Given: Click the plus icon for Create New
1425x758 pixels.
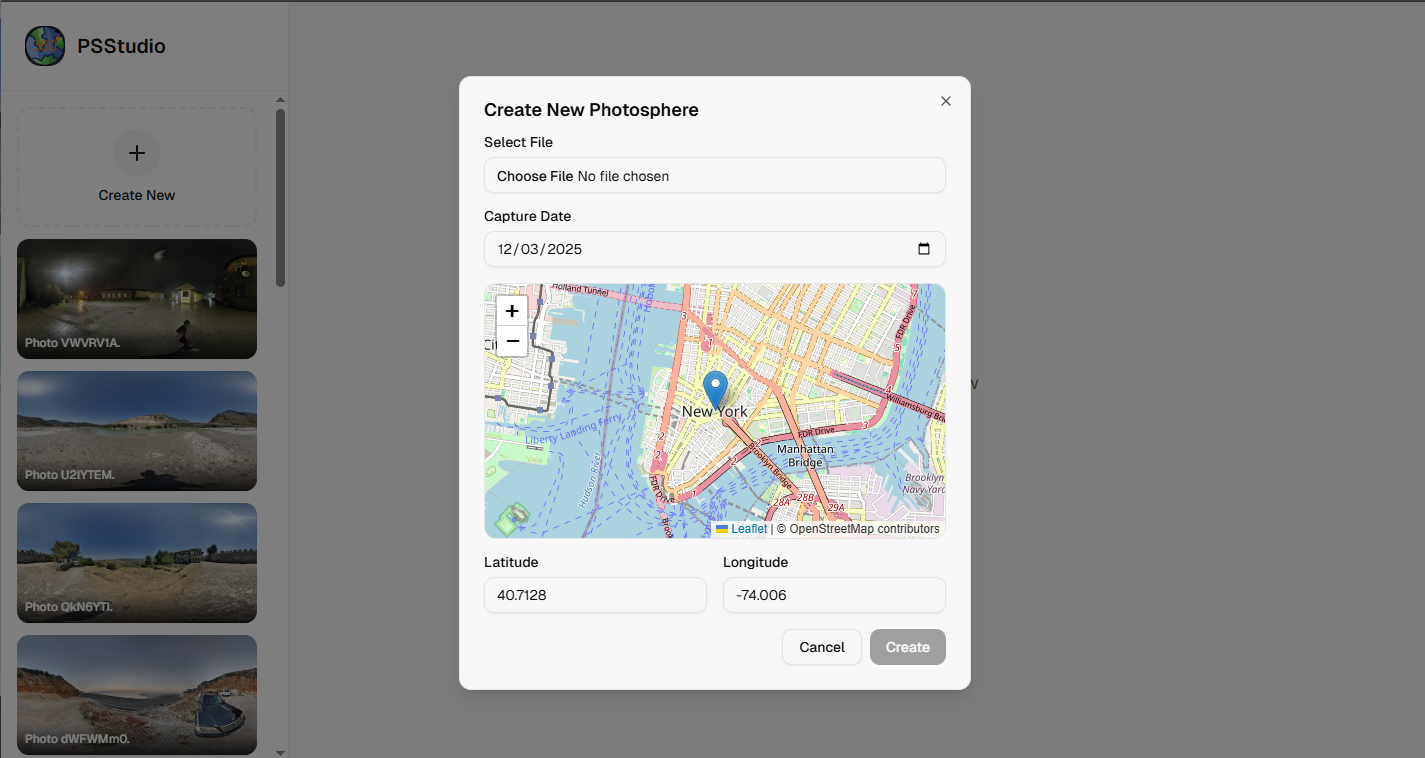Looking at the screenshot, I should coord(137,153).
